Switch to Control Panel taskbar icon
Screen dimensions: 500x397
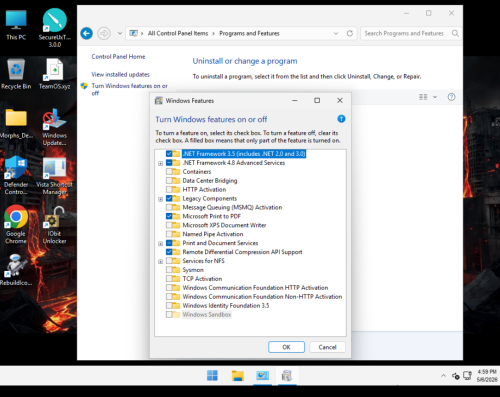[x=262, y=375]
